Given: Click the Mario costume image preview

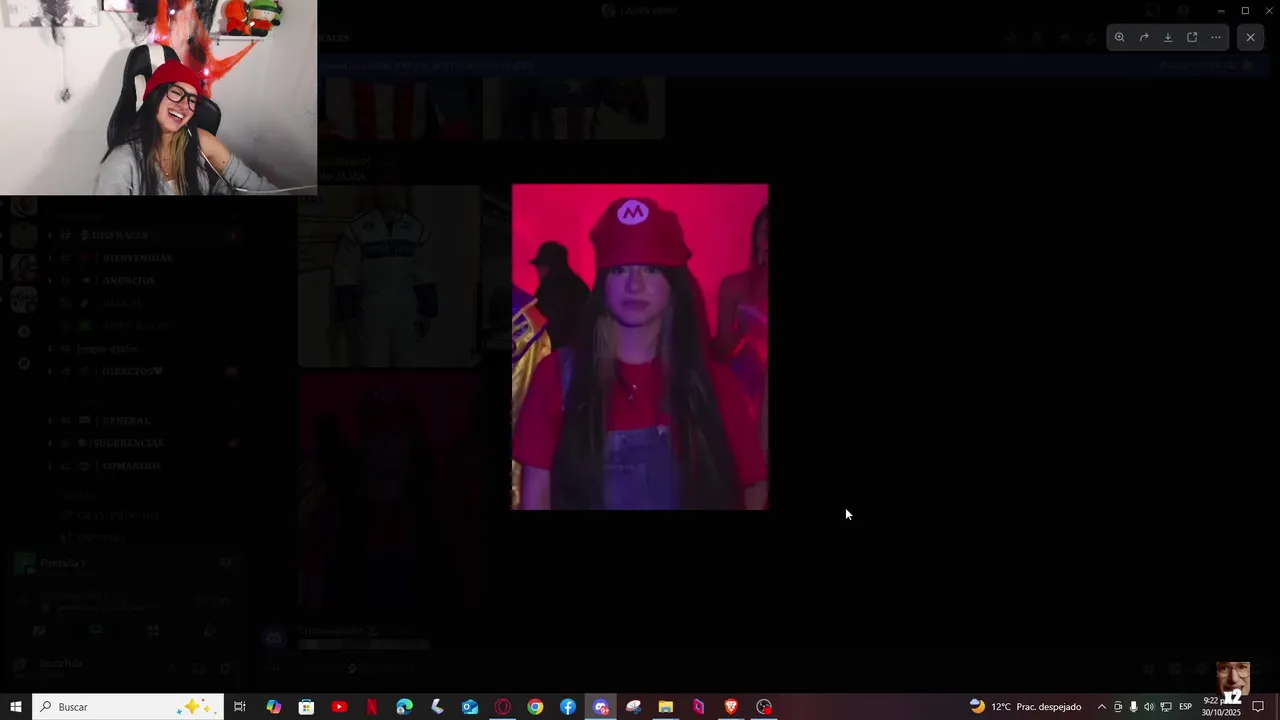Looking at the screenshot, I should (x=640, y=347).
